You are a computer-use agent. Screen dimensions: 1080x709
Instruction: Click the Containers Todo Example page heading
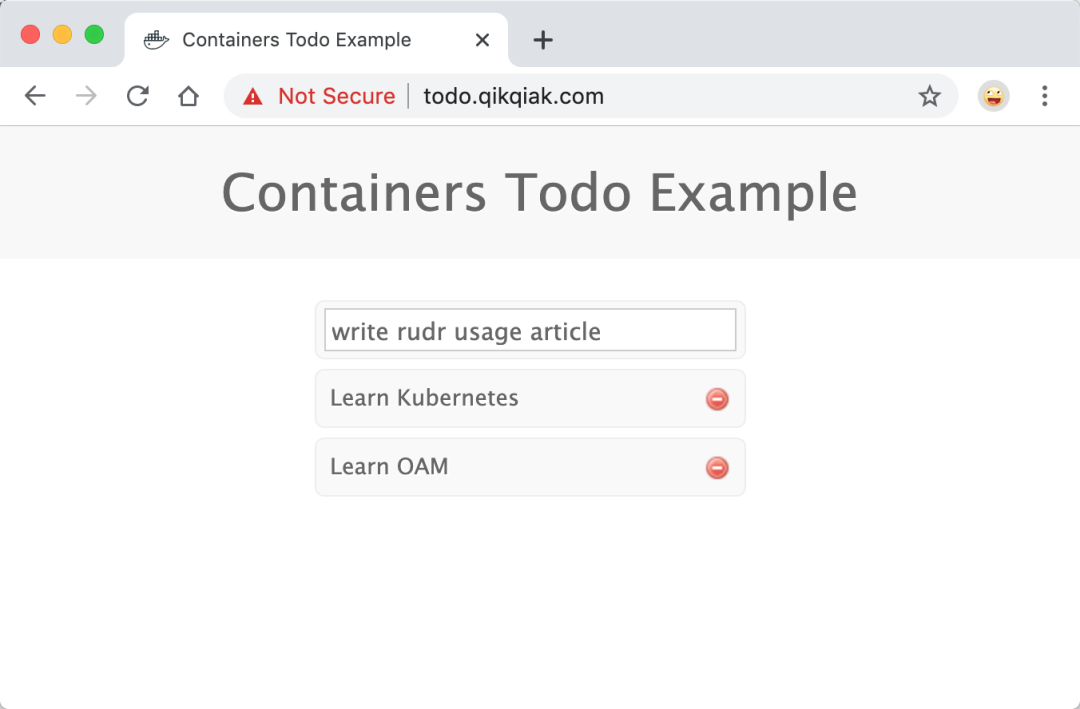click(539, 192)
